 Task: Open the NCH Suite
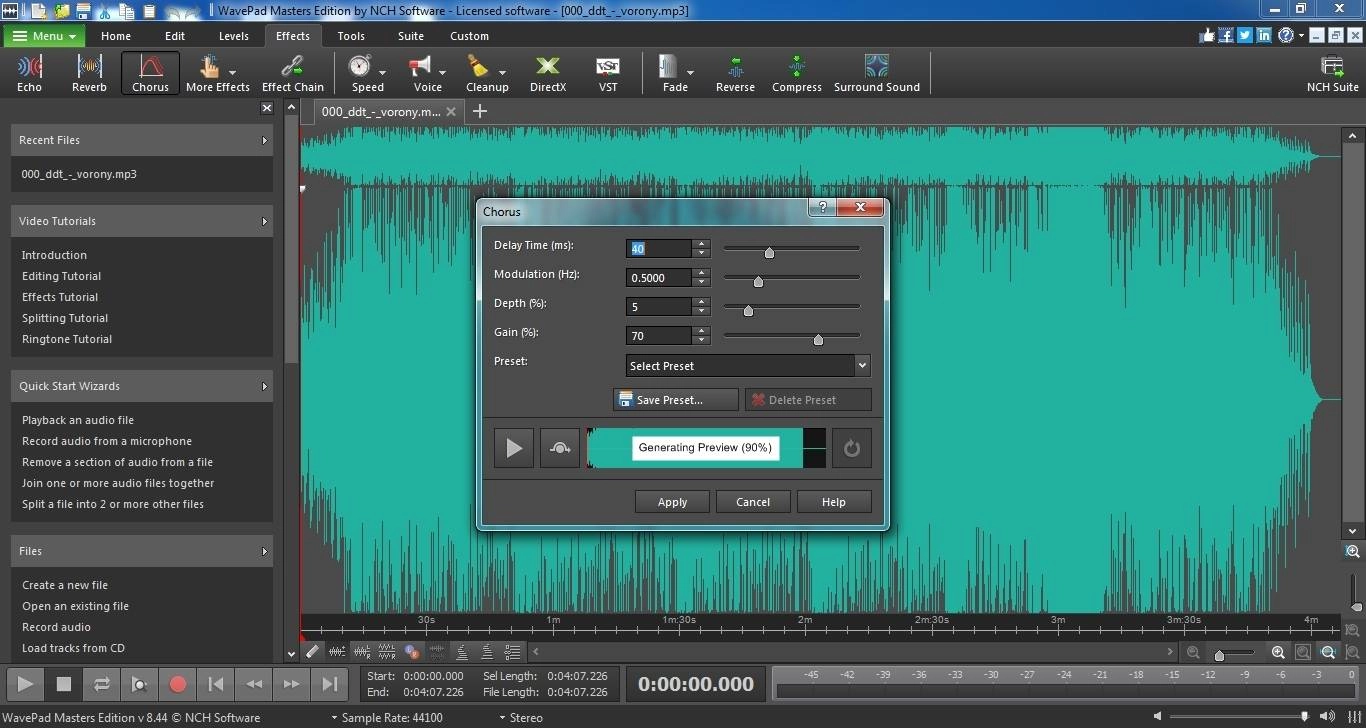(1332, 74)
